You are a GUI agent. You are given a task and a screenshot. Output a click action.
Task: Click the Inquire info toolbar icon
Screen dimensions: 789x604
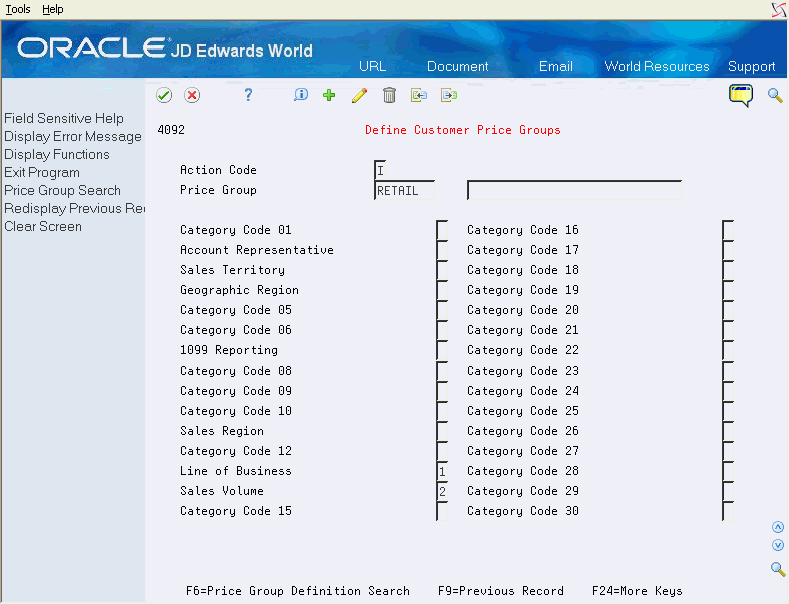[301, 95]
